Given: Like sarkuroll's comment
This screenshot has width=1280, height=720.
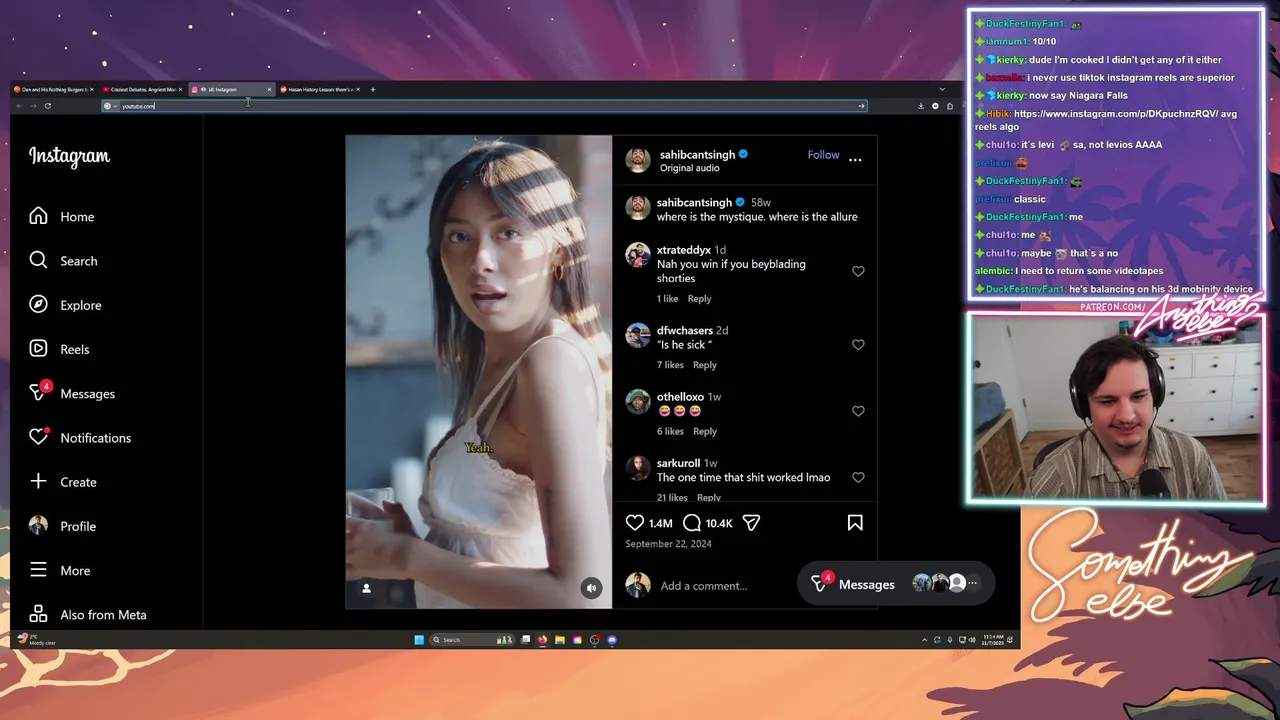Looking at the screenshot, I should click(x=858, y=477).
